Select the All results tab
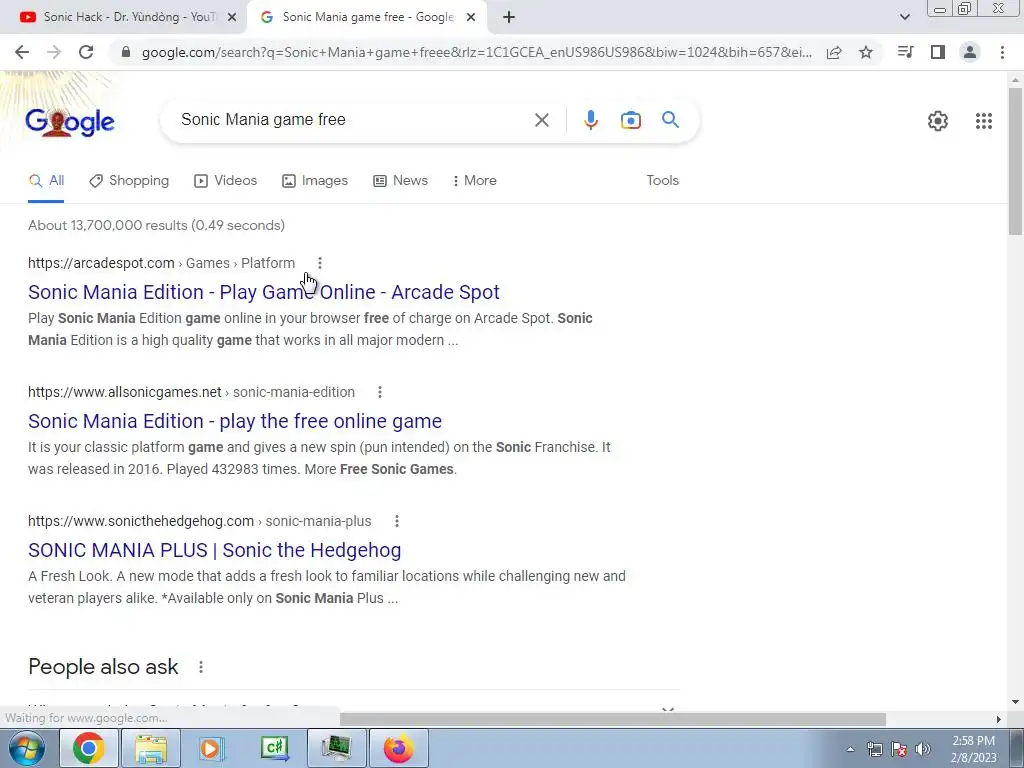The width and height of the screenshot is (1024, 768). (x=46, y=181)
